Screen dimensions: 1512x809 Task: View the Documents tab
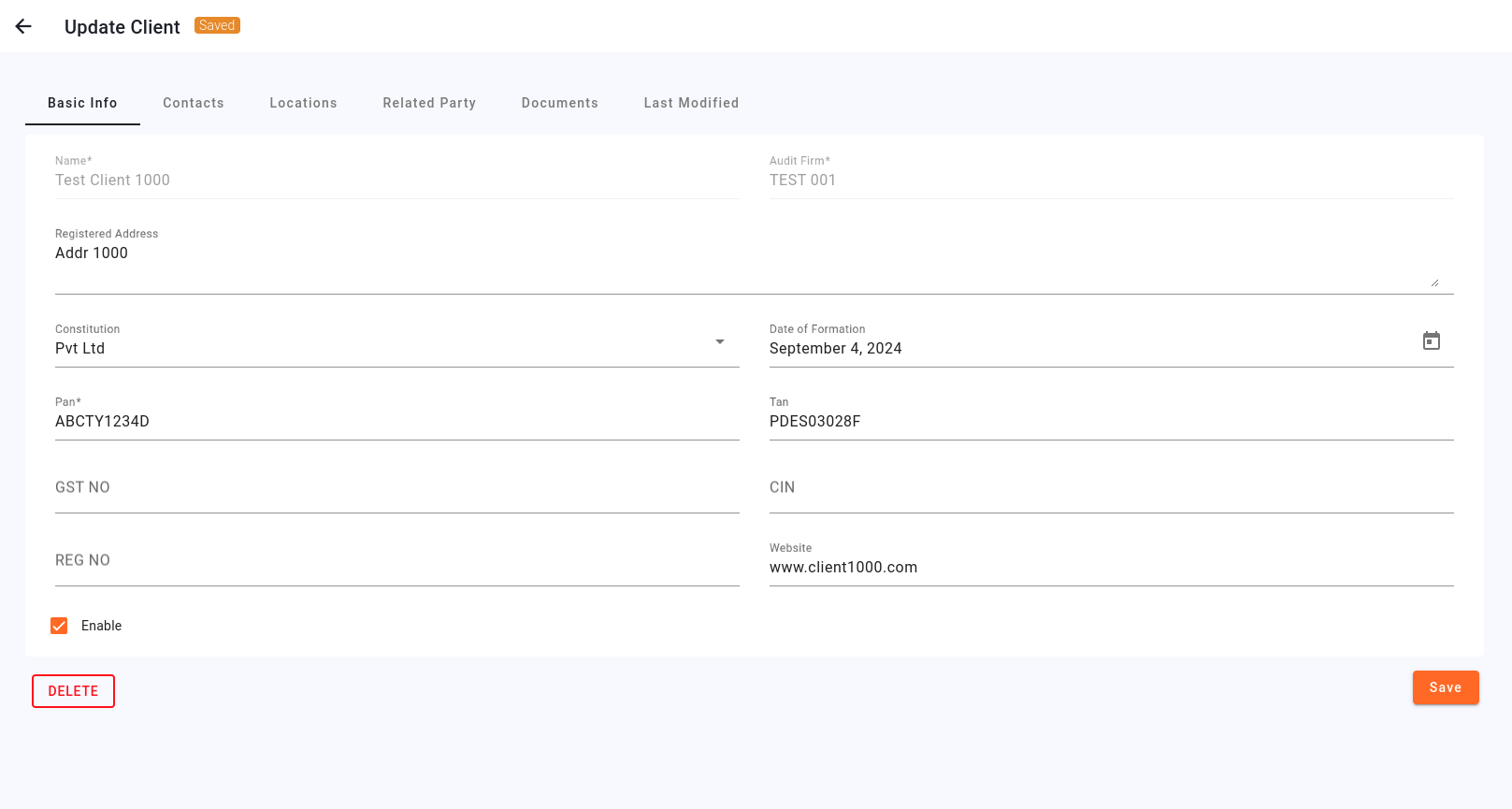coord(560,103)
